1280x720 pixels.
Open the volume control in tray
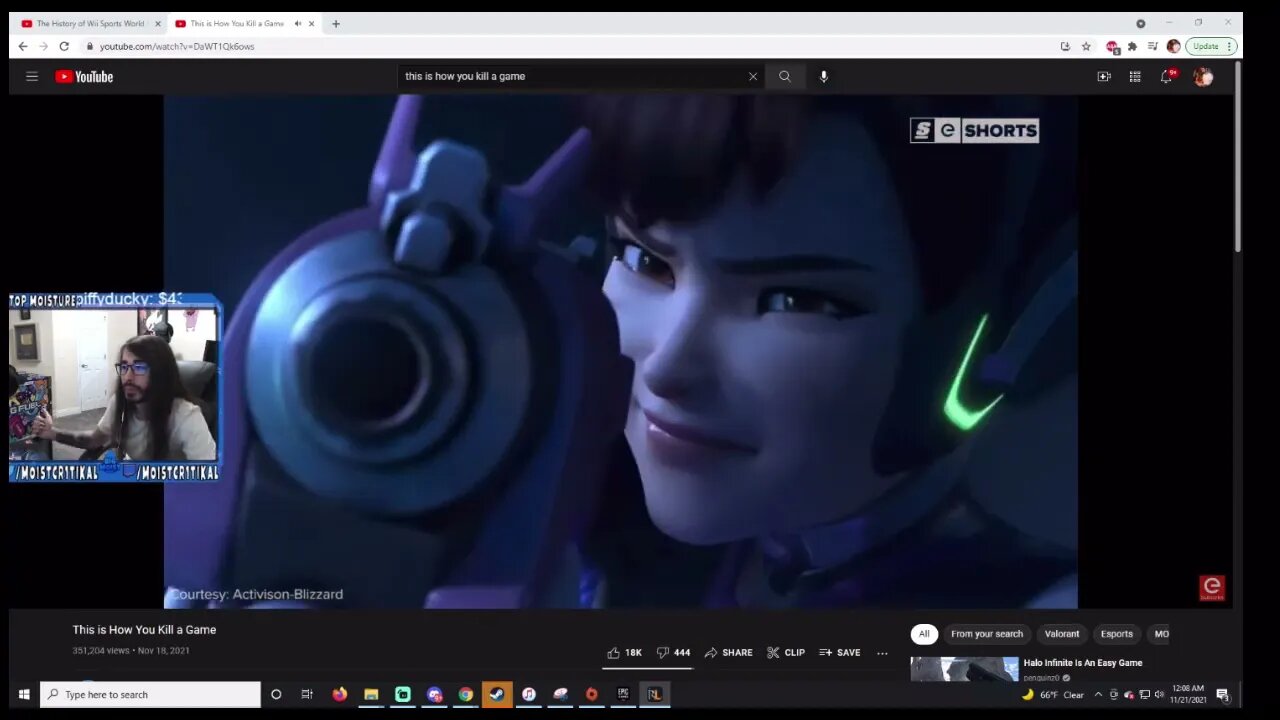pos(1160,694)
